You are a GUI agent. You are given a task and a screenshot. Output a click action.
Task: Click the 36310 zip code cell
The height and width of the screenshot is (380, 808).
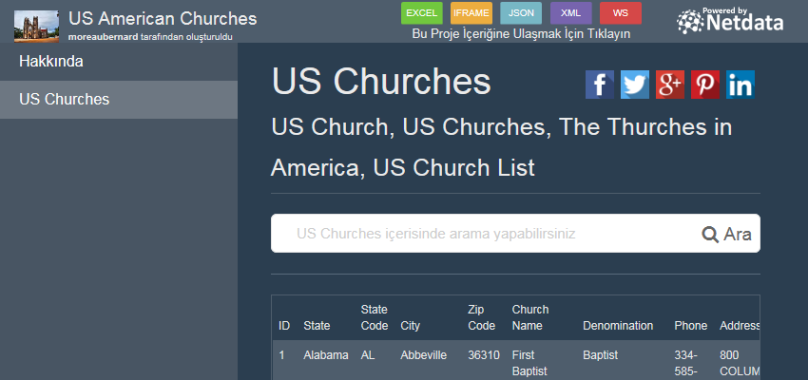click(483, 355)
